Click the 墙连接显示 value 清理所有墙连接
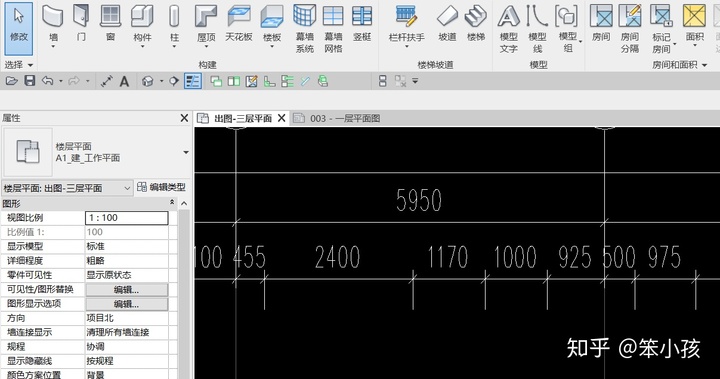 (118, 332)
